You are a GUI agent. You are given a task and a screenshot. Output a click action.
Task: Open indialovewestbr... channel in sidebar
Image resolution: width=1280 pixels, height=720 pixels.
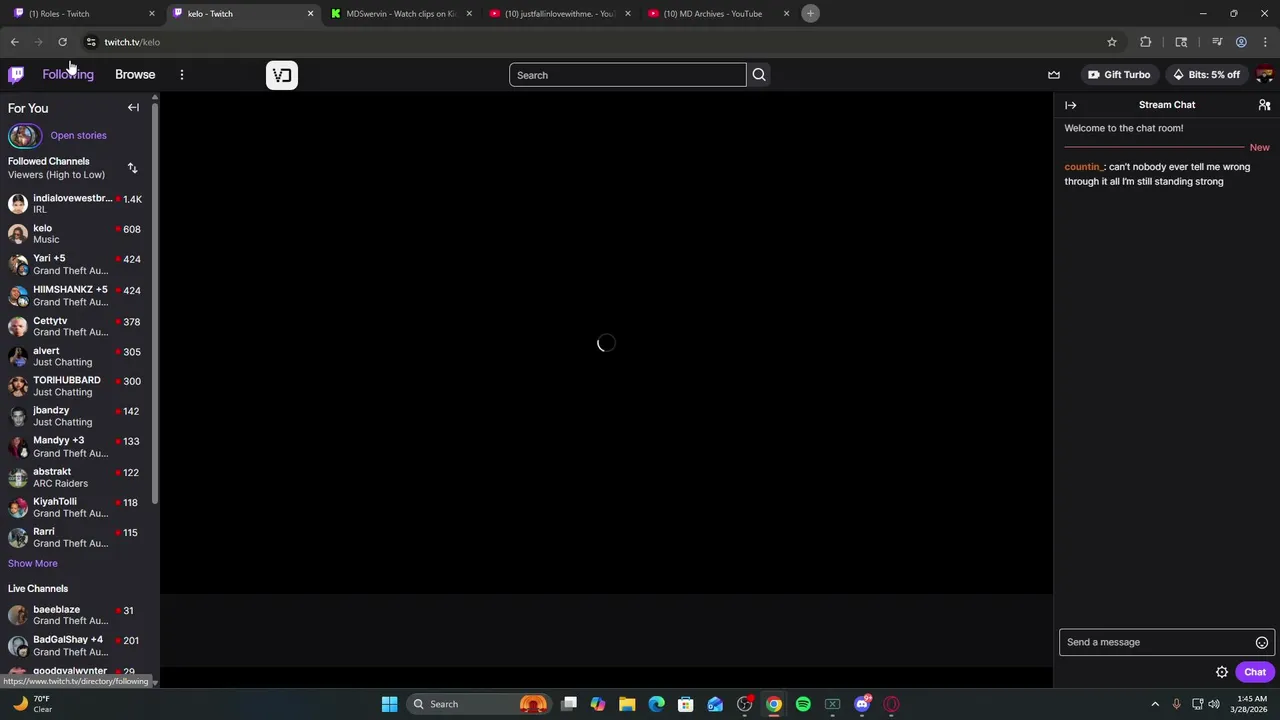pyautogui.click(x=76, y=203)
